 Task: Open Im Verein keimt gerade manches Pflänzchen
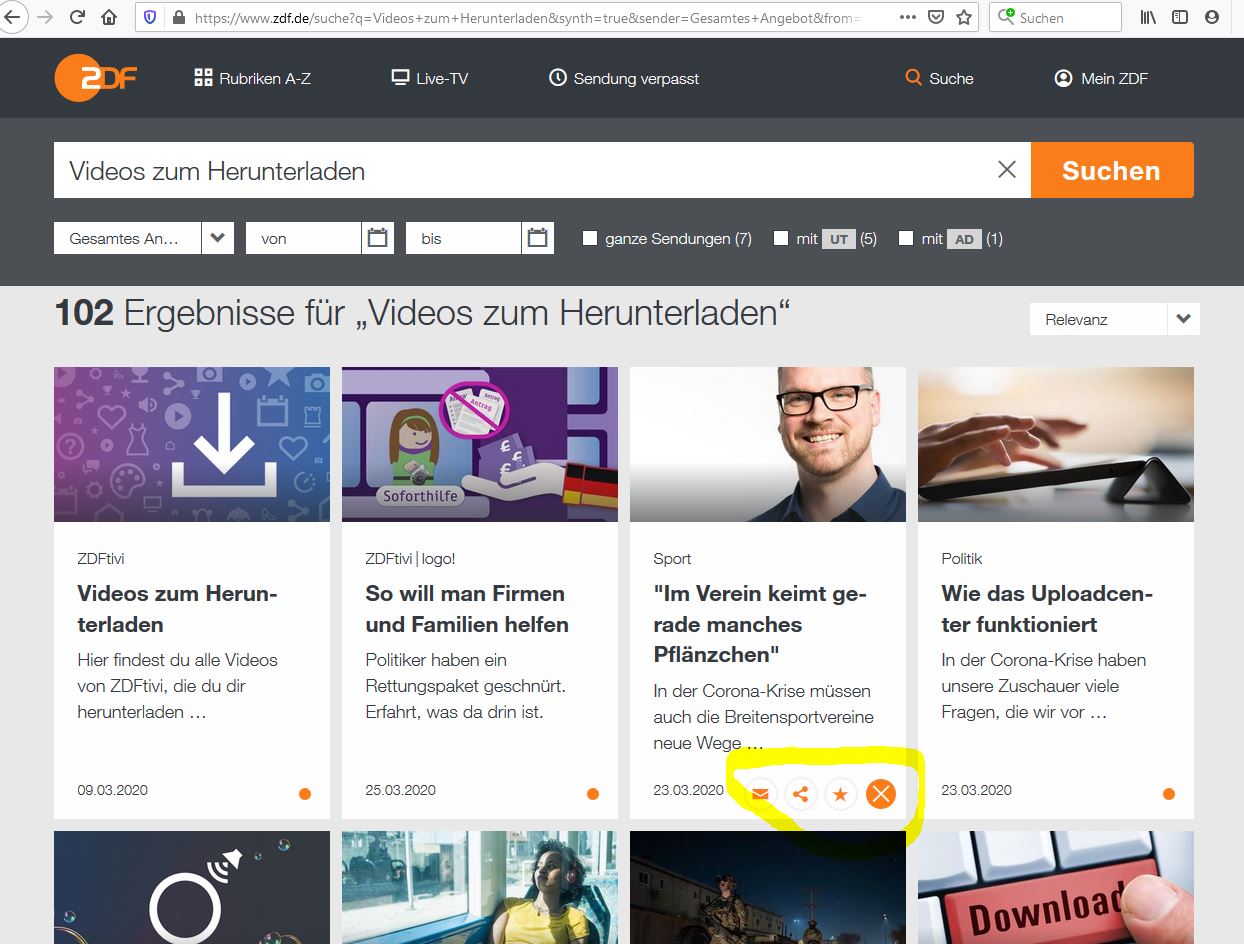coord(760,624)
